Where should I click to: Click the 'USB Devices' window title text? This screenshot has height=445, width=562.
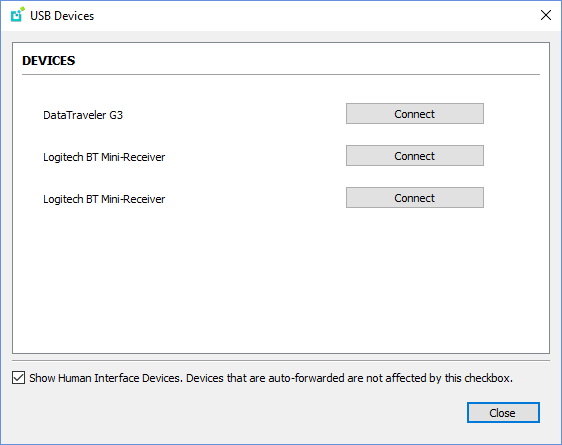62,16
